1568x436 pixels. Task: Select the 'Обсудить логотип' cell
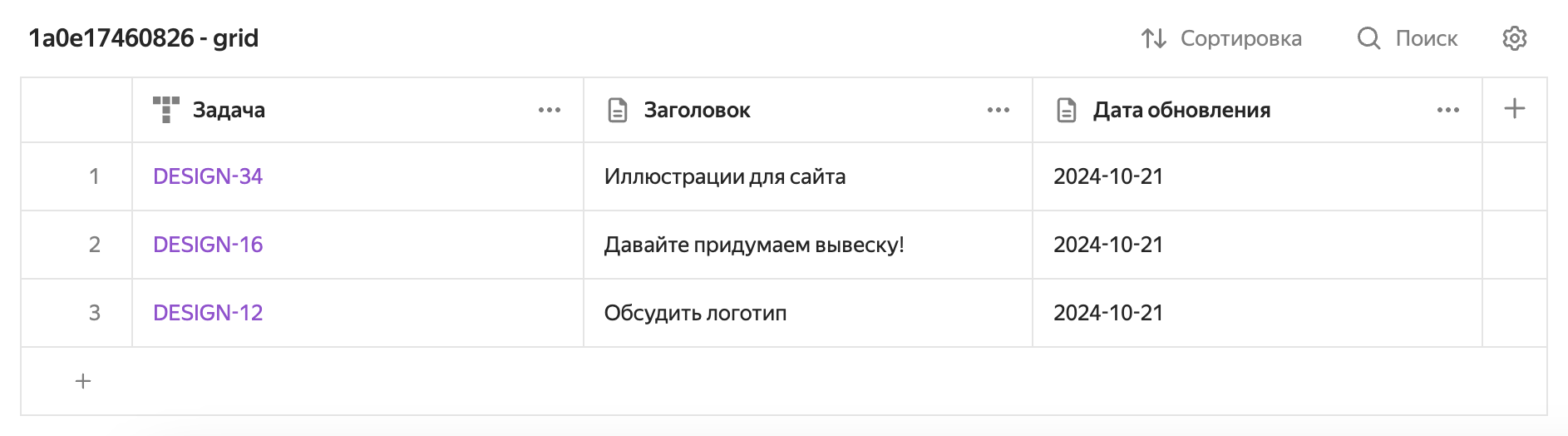(695, 313)
